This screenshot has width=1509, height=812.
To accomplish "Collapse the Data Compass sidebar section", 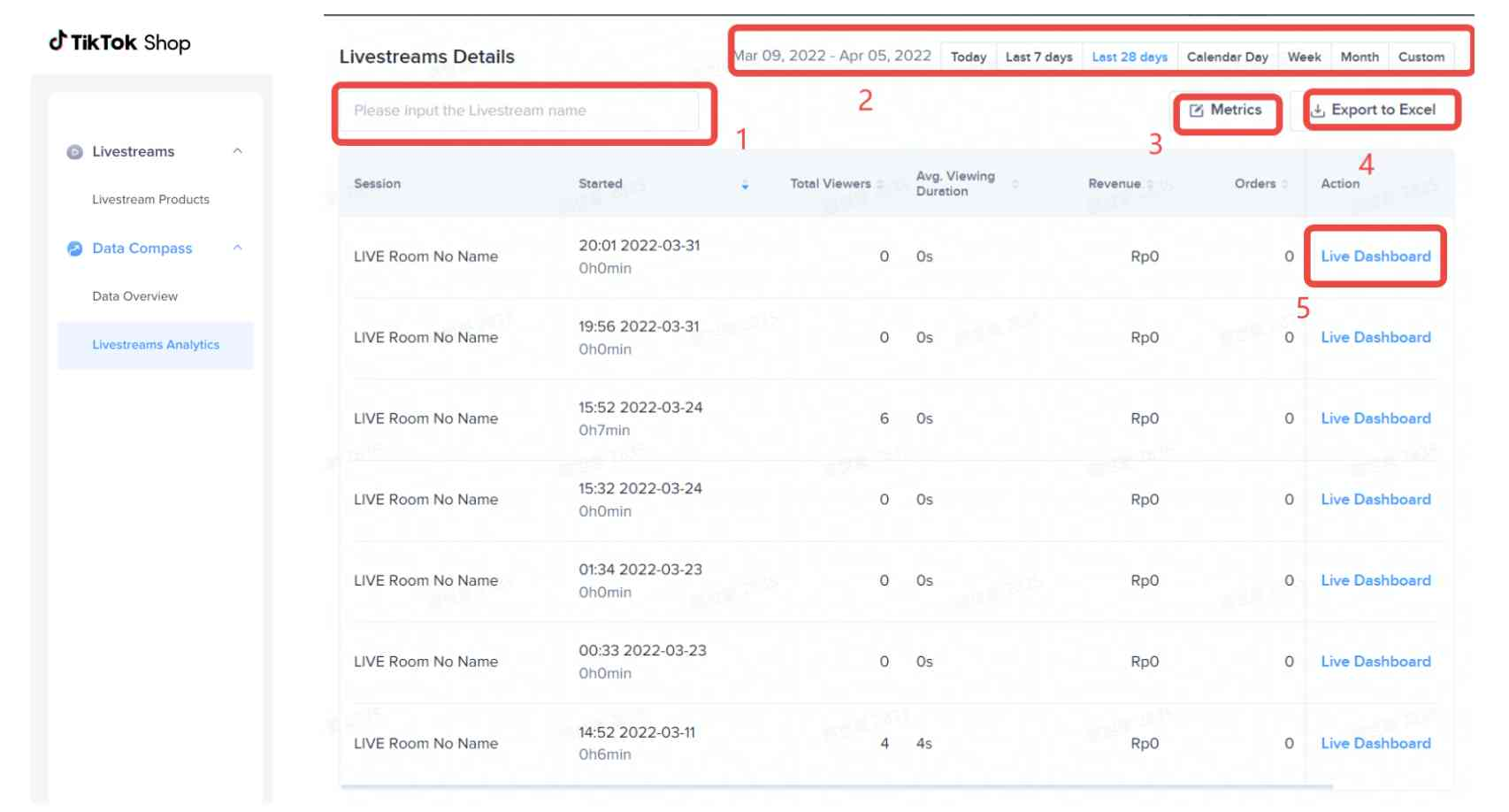I will click(237, 248).
